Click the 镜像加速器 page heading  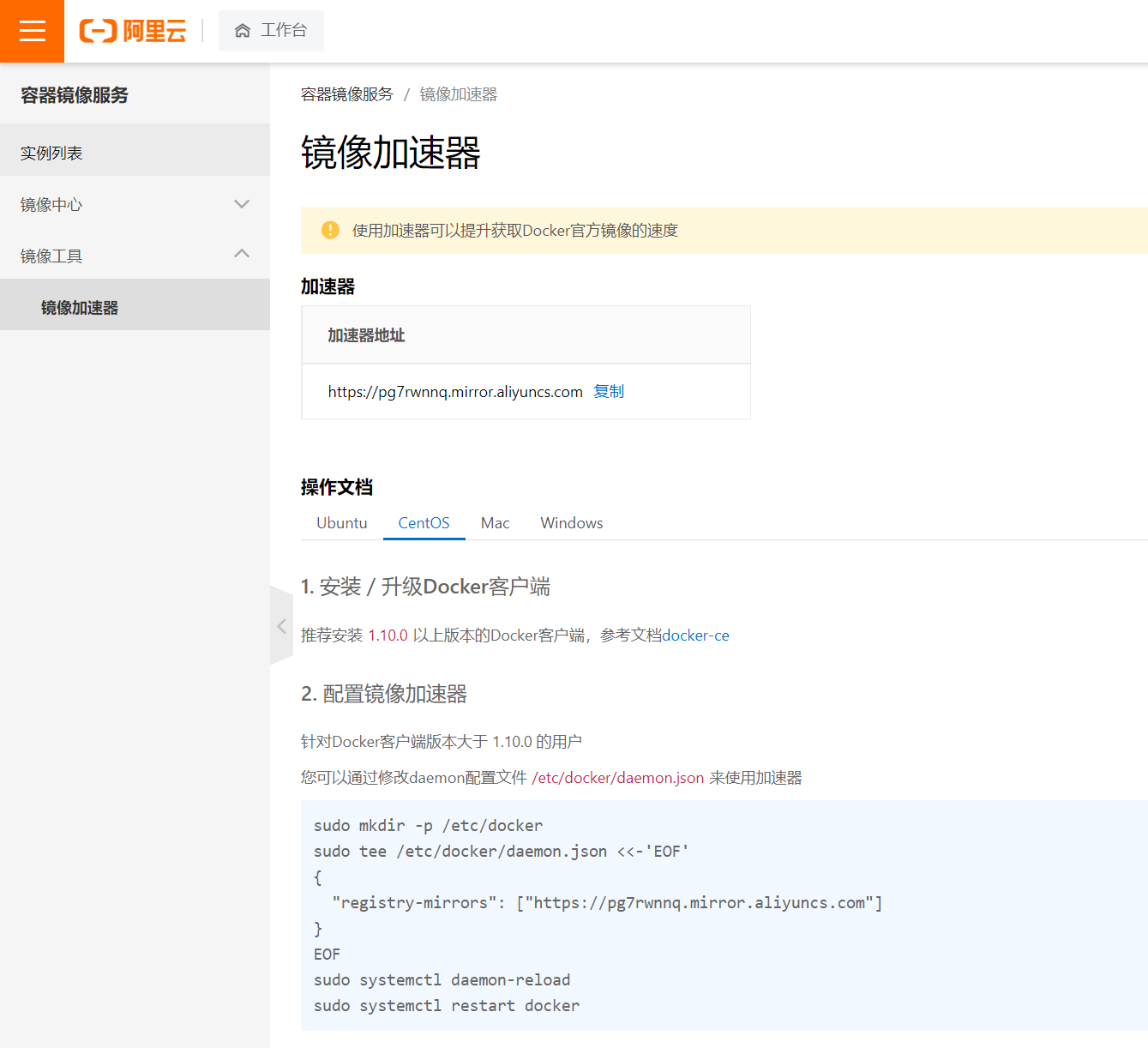(391, 154)
